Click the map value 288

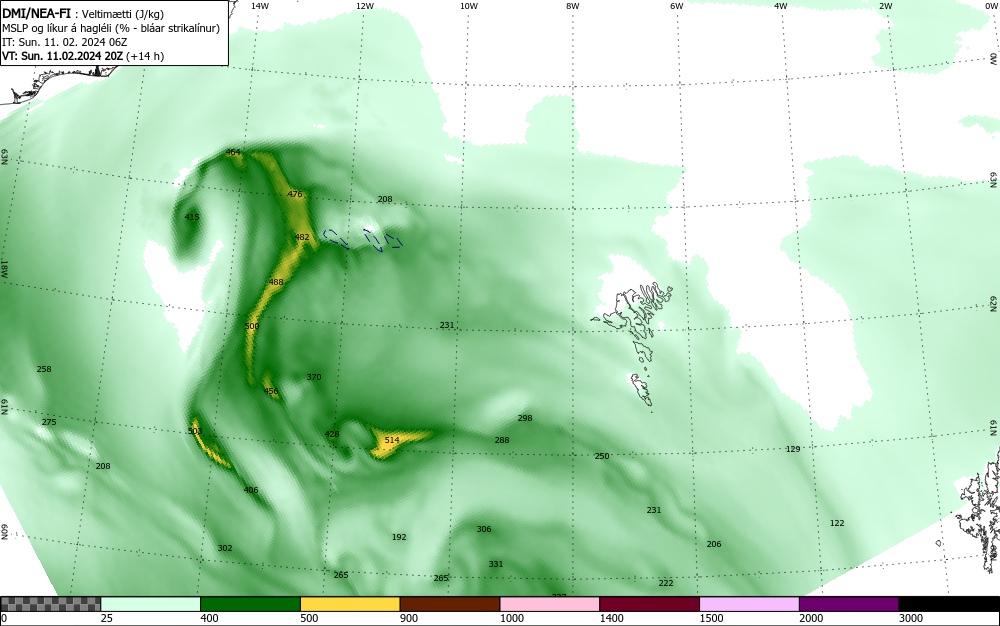502,440
